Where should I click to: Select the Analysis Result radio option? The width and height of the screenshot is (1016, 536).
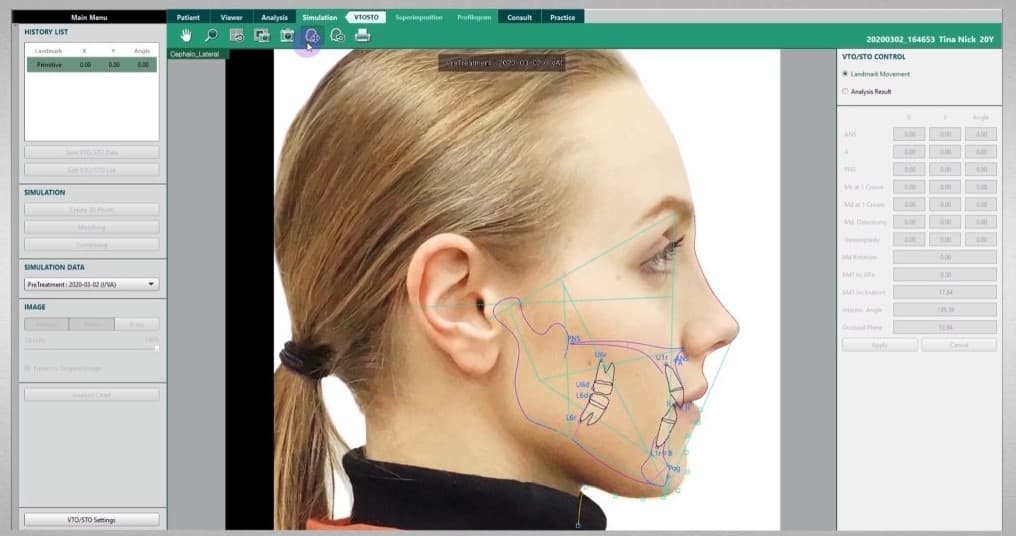click(x=845, y=91)
